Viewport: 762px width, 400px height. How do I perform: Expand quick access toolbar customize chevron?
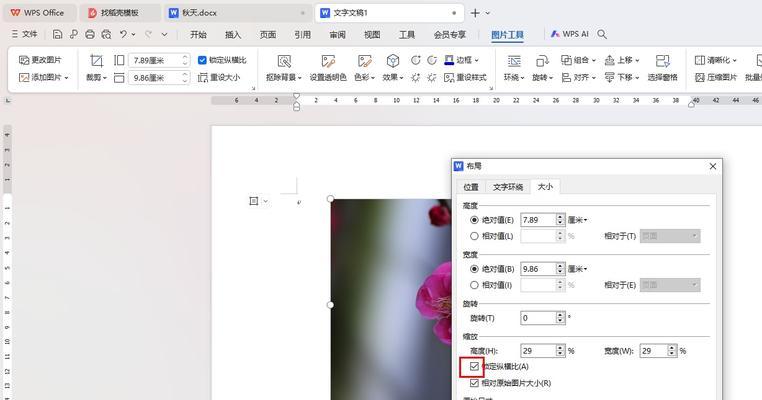click(x=164, y=34)
